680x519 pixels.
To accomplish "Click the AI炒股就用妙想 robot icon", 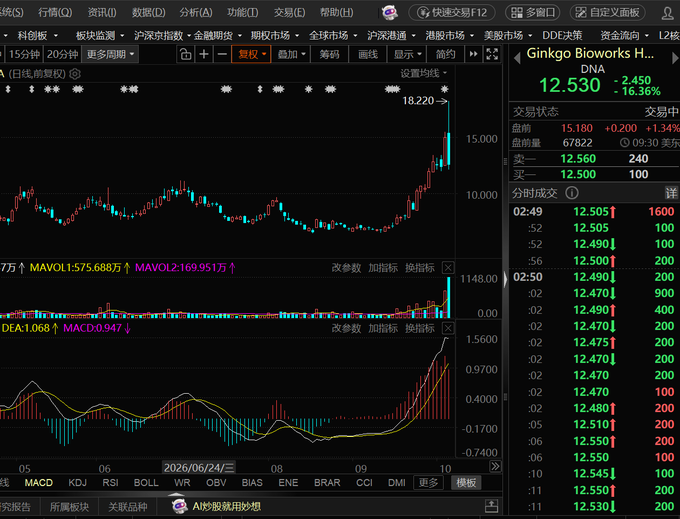I will (x=180, y=506).
